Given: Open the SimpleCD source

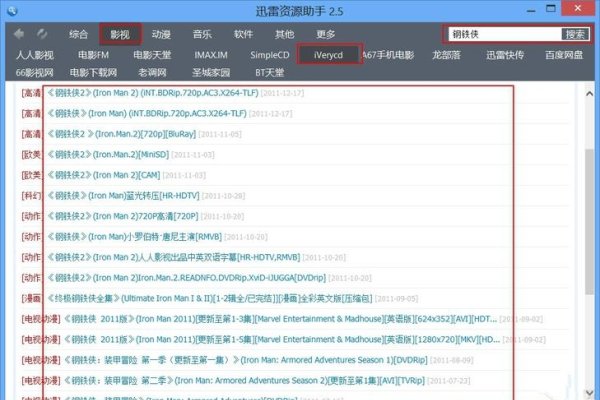Looking at the screenshot, I should pyautogui.click(x=270, y=55).
